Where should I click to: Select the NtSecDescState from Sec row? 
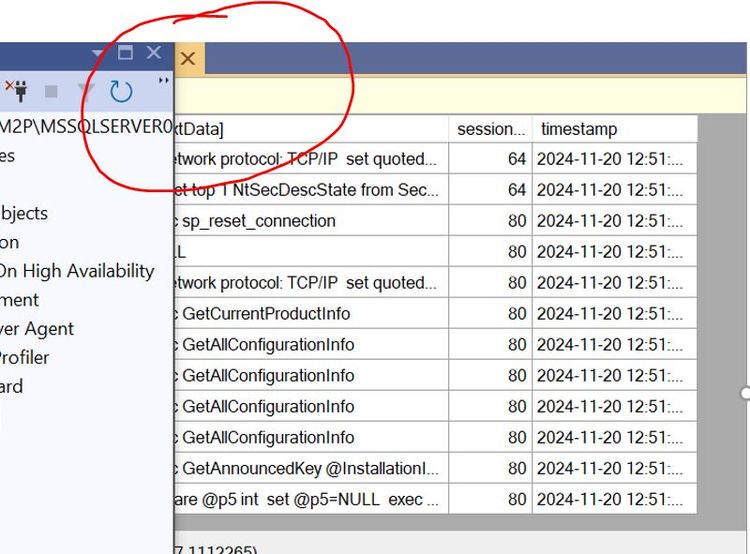point(435,190)
